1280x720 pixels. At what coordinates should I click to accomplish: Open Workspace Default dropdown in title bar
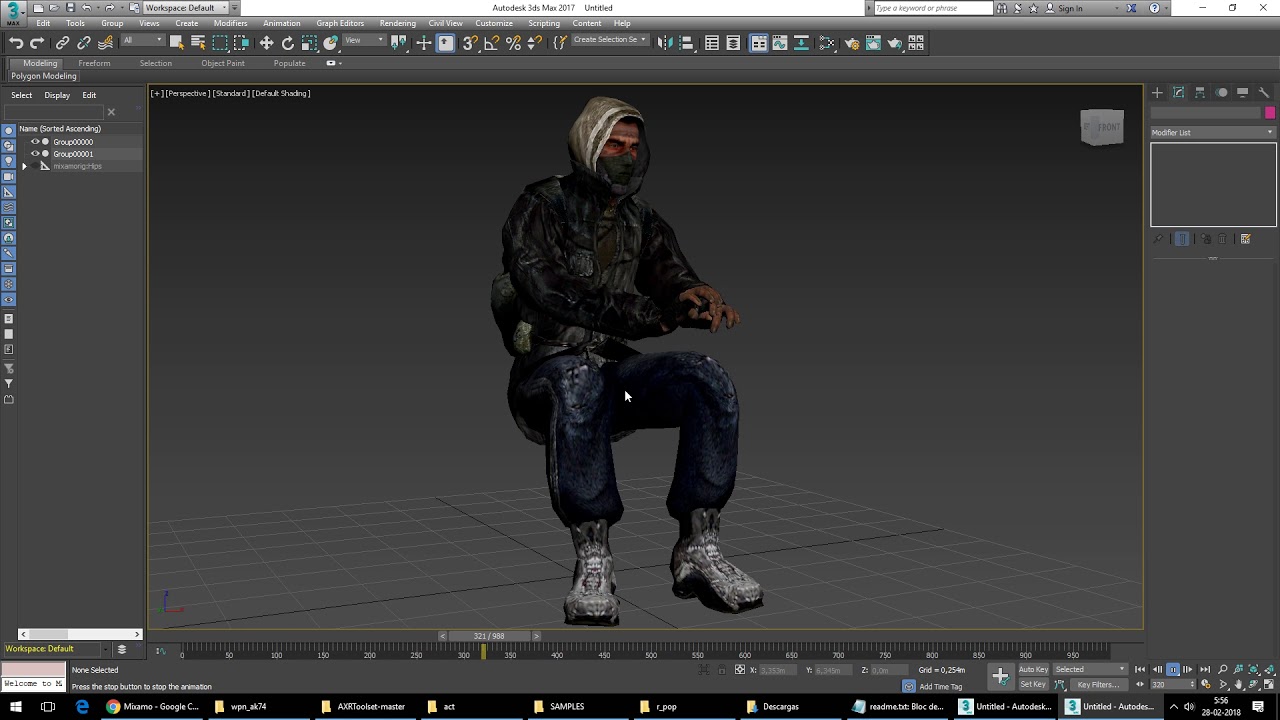[x=185, y=8]
